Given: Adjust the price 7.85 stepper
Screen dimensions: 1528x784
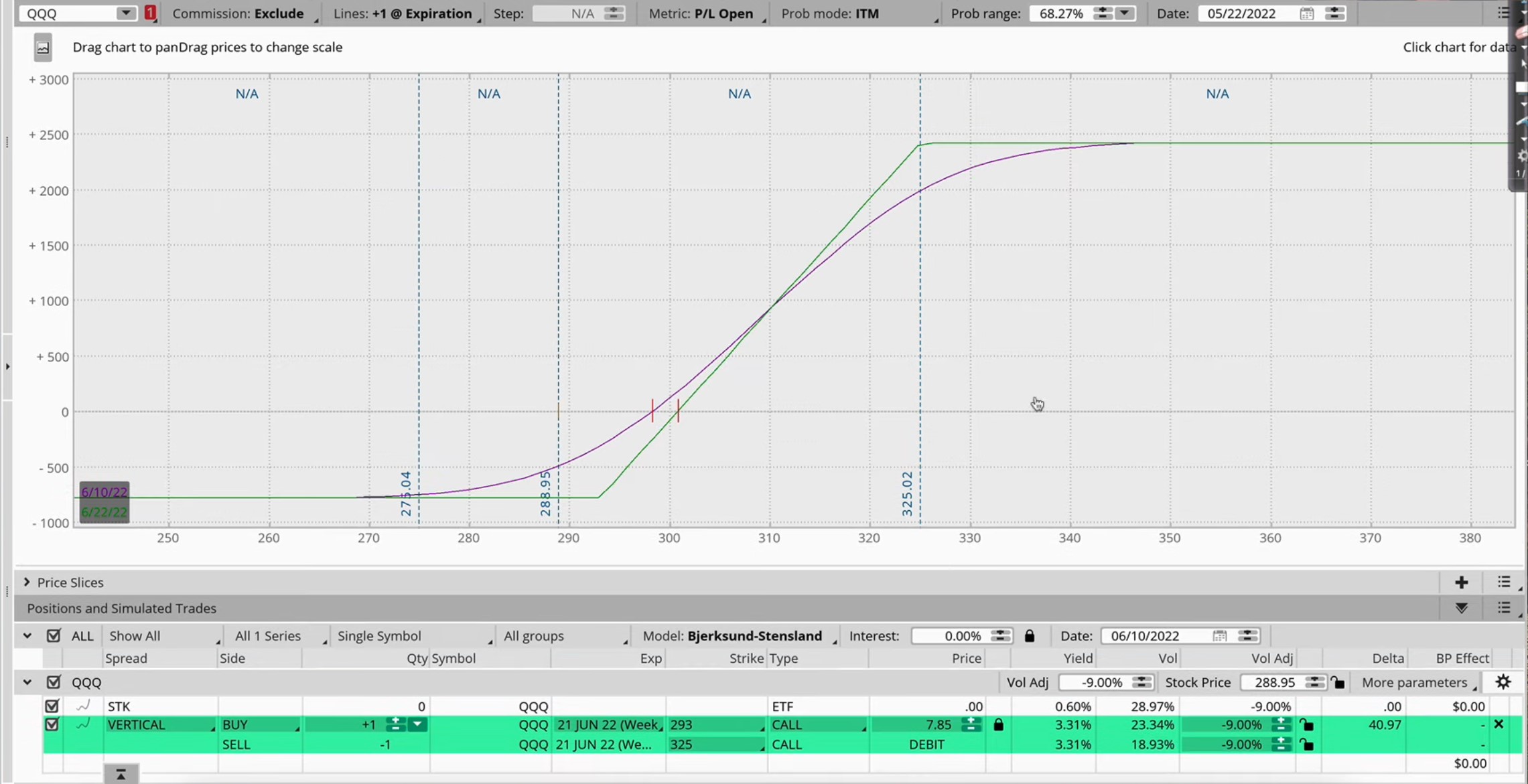Looking at the screenshot, I should tap(970, 724).
